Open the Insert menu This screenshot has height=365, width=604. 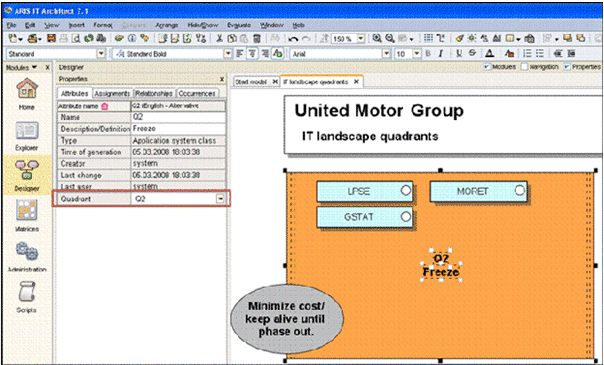tap(76, 25)
